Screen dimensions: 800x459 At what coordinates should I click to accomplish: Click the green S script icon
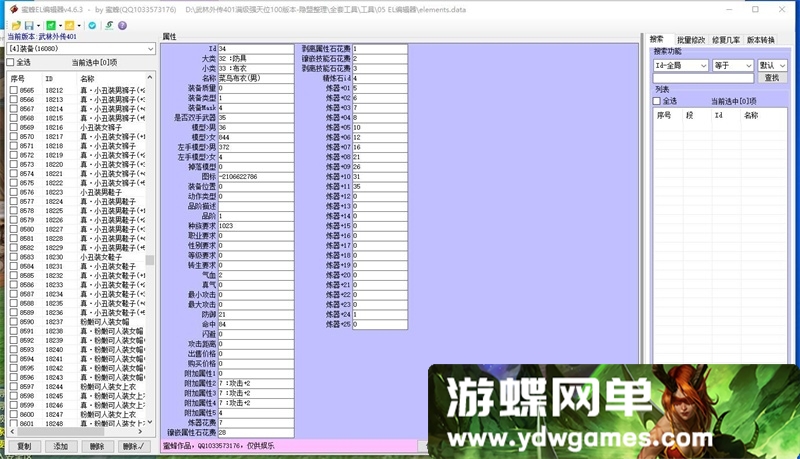click(108, 25)
